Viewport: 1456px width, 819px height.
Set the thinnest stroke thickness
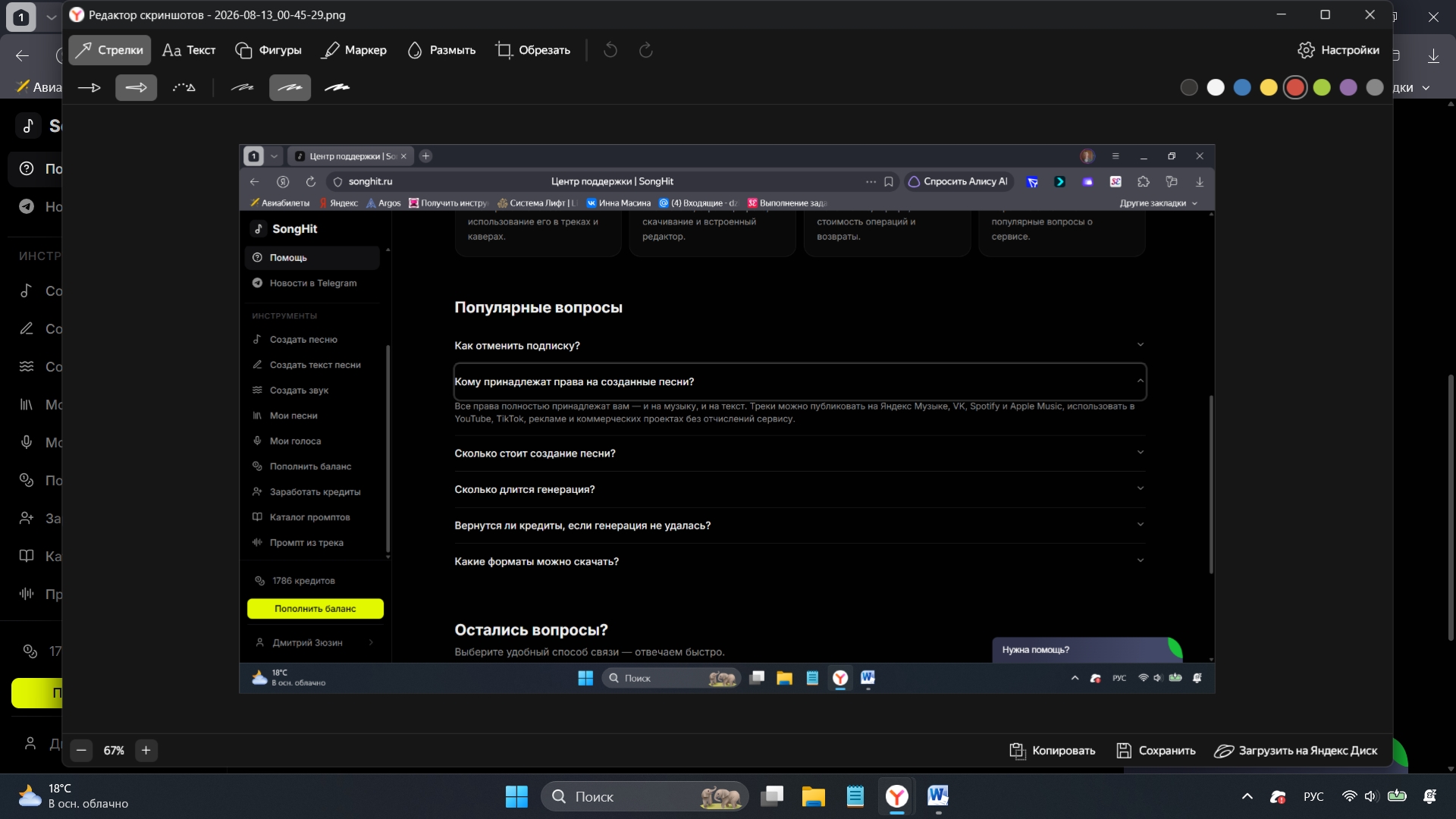[242, 88]
